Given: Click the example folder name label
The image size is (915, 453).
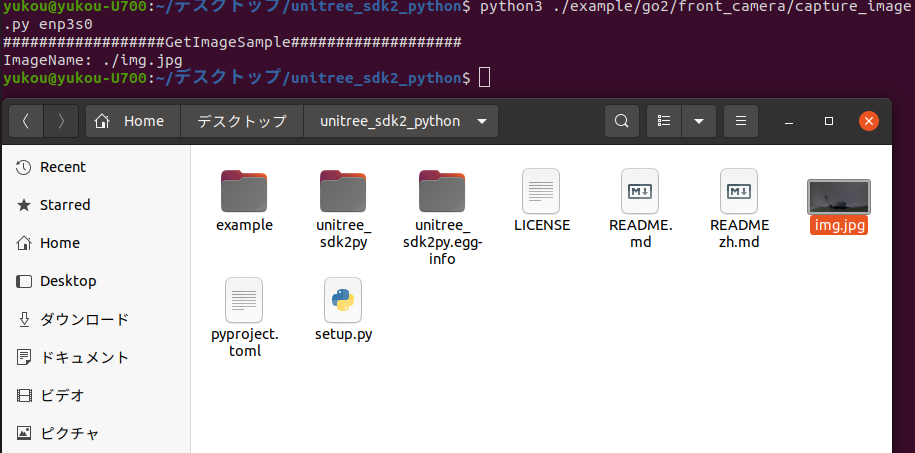Looking at the screenshot, I should tap(245, 225).
